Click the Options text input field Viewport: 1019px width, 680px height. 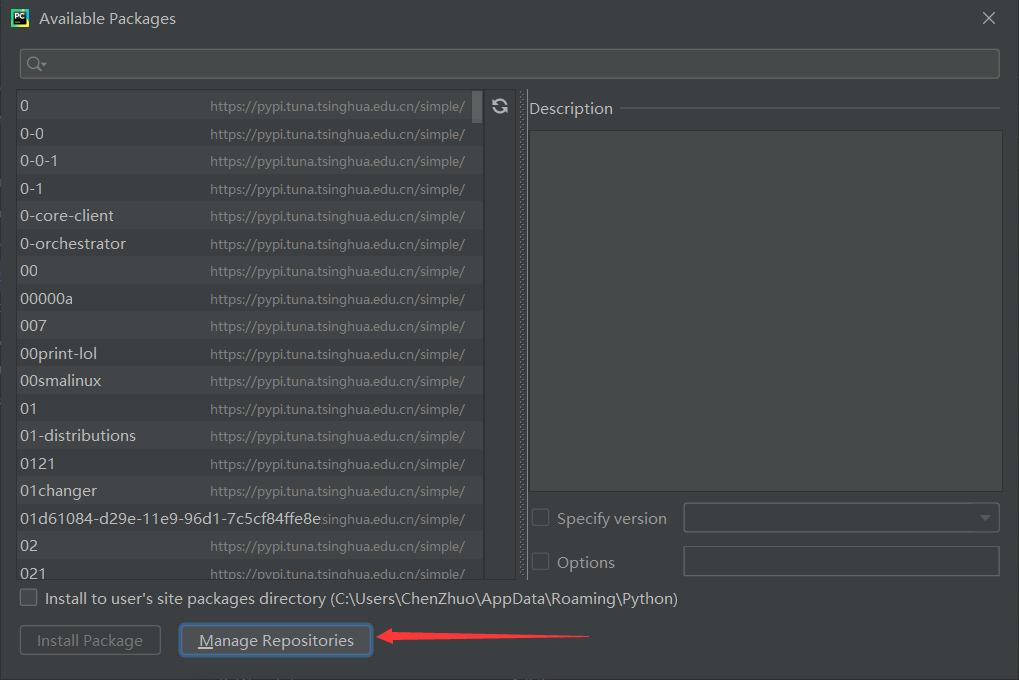[x=840, y=562]
